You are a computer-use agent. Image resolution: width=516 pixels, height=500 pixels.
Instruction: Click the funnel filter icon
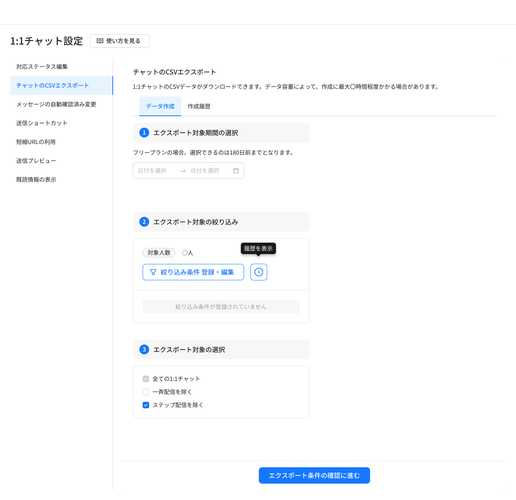coord(153,272)
